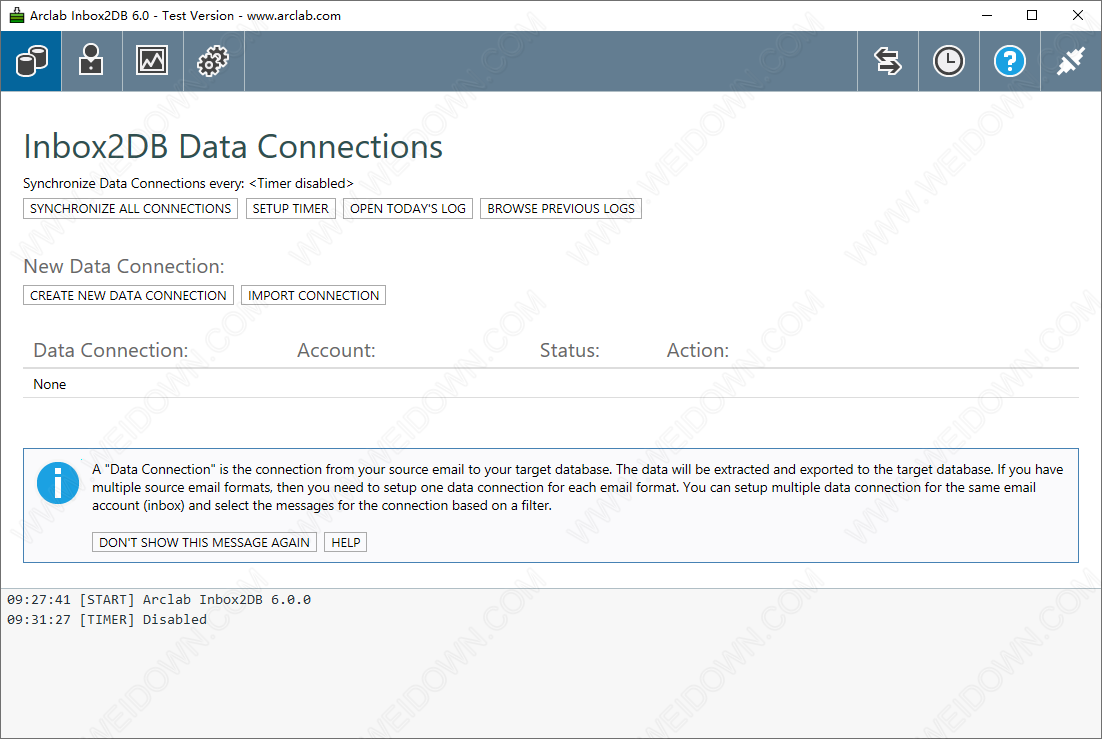The image size is (1102, 739).
Task: Maximize the Inbox2DB window
Action: click(x=1032, y=15)
